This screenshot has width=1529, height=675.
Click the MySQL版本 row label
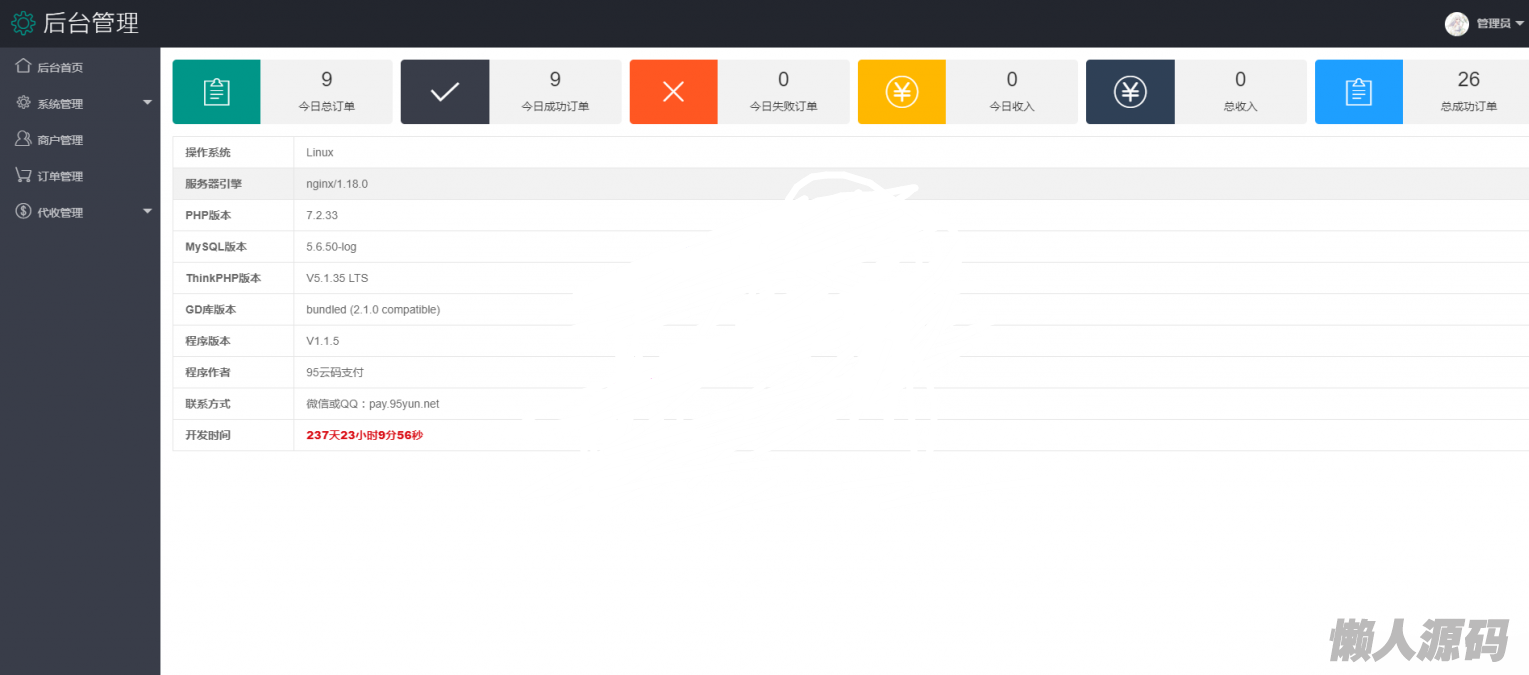[x=216, y=247]
